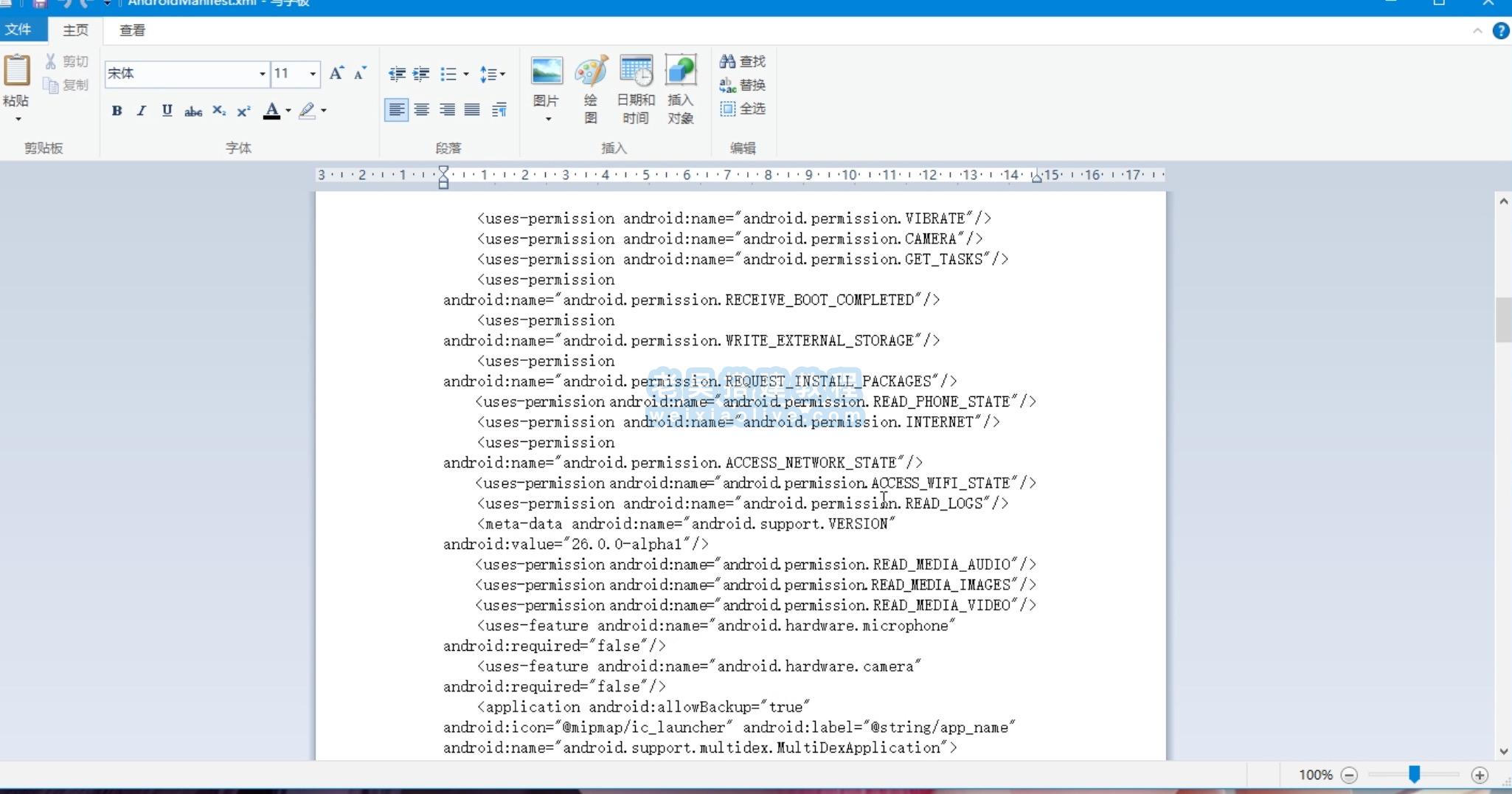Click Zoom out minus button
This screenshot has width=1512, height=794.
click(1349, 775)
